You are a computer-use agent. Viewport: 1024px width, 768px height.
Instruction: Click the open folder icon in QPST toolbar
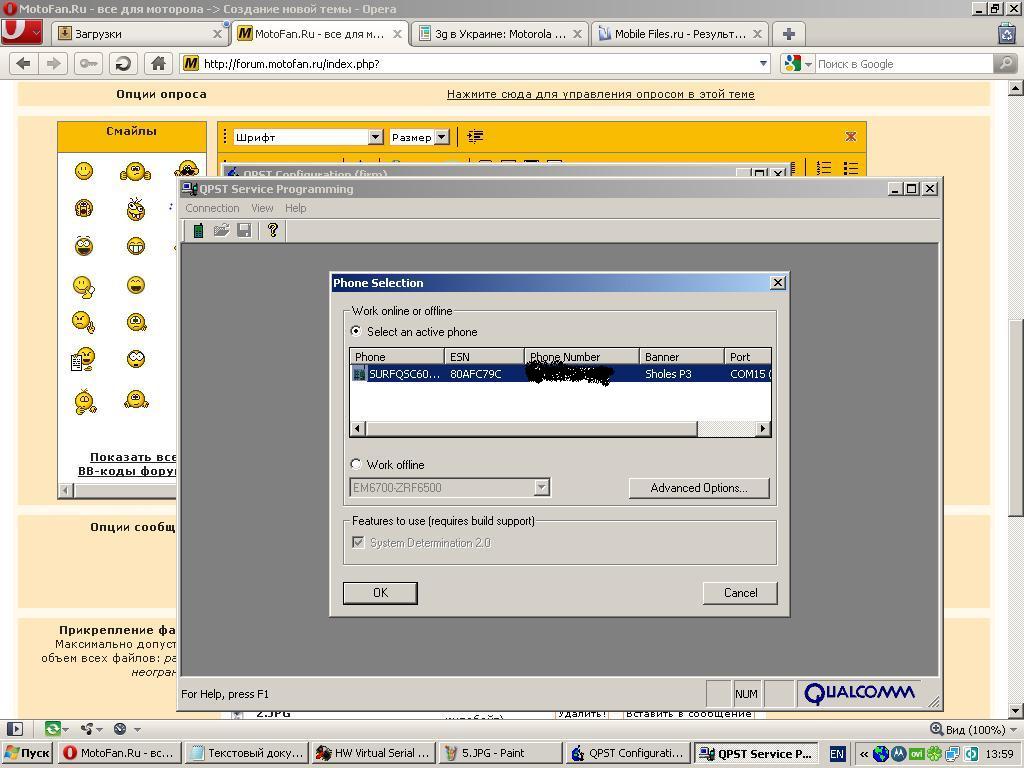[221, 230]
